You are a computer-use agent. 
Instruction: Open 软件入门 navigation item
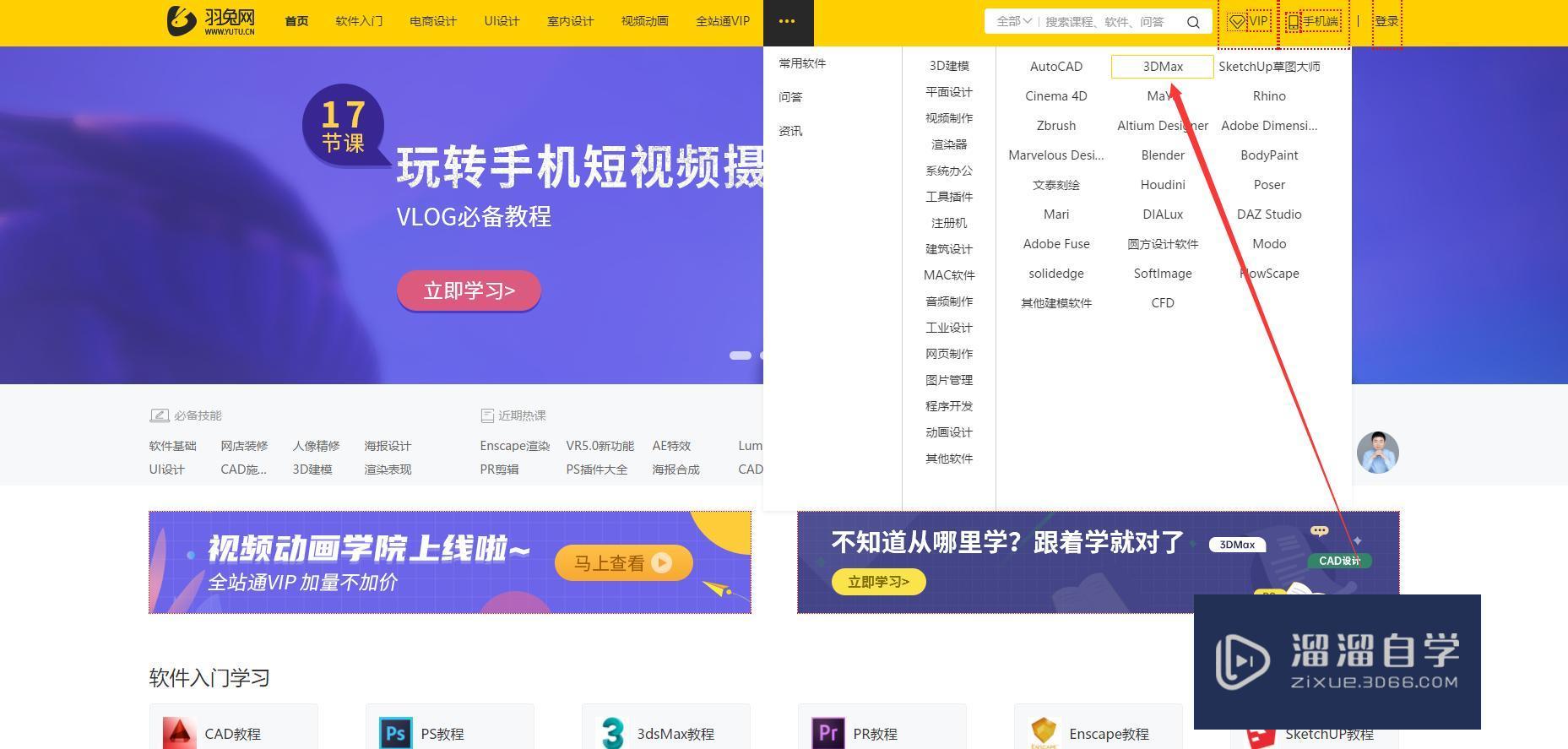point(359,21)
